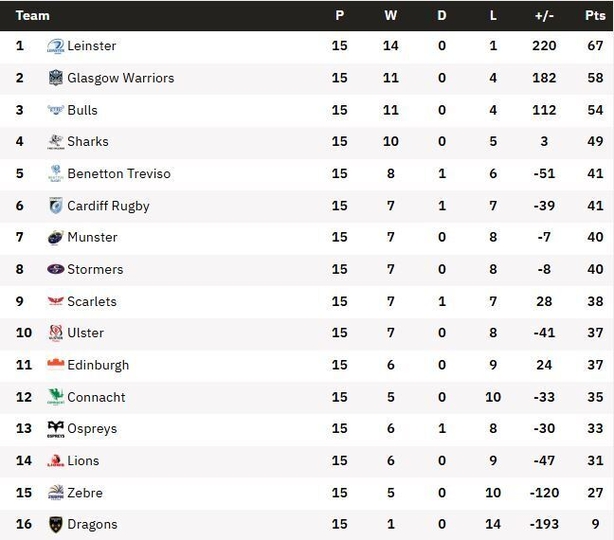Sort table by Pts column header
Screen dimensions: 614x540
click(x=595, y=16)
